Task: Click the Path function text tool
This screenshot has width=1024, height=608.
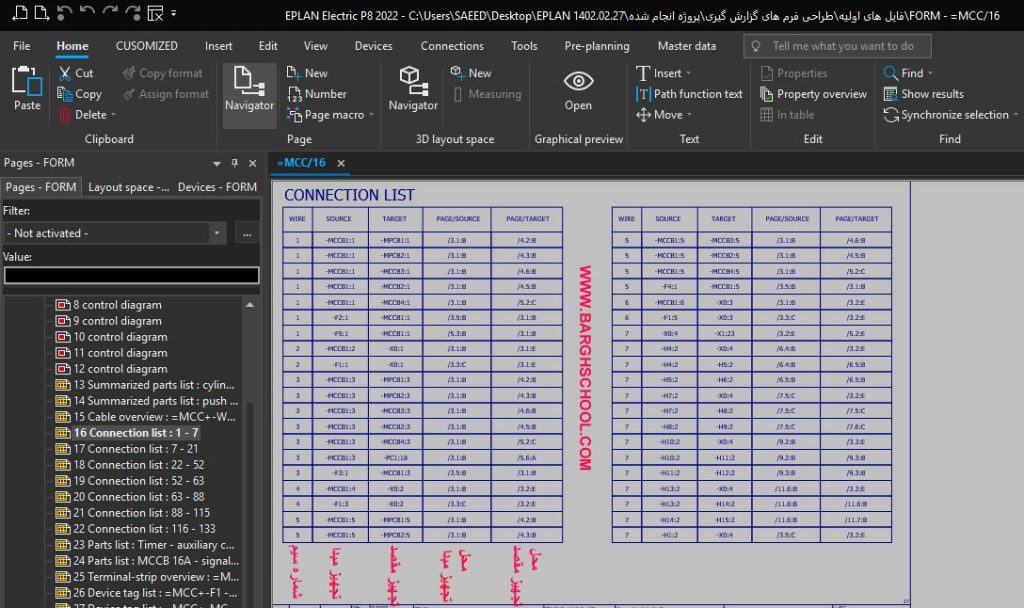Action: [689, 94]
